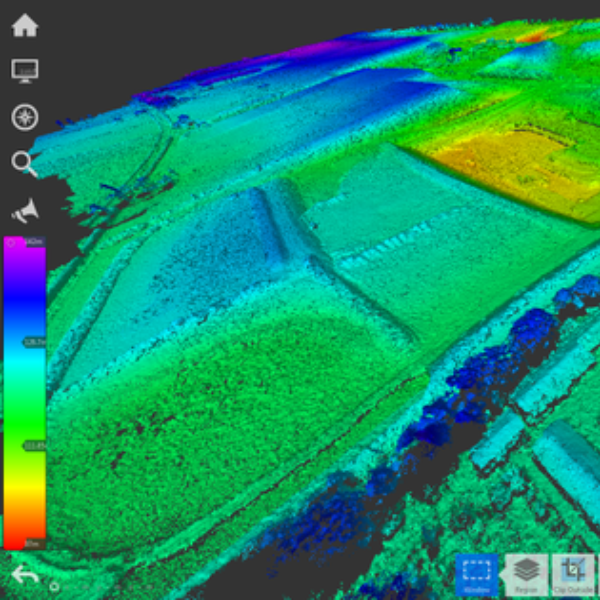Screen dimensions: 600x600
Task: Click the cyan band of the color ramp
Action: pyautogui.click(x=22, y=370)
